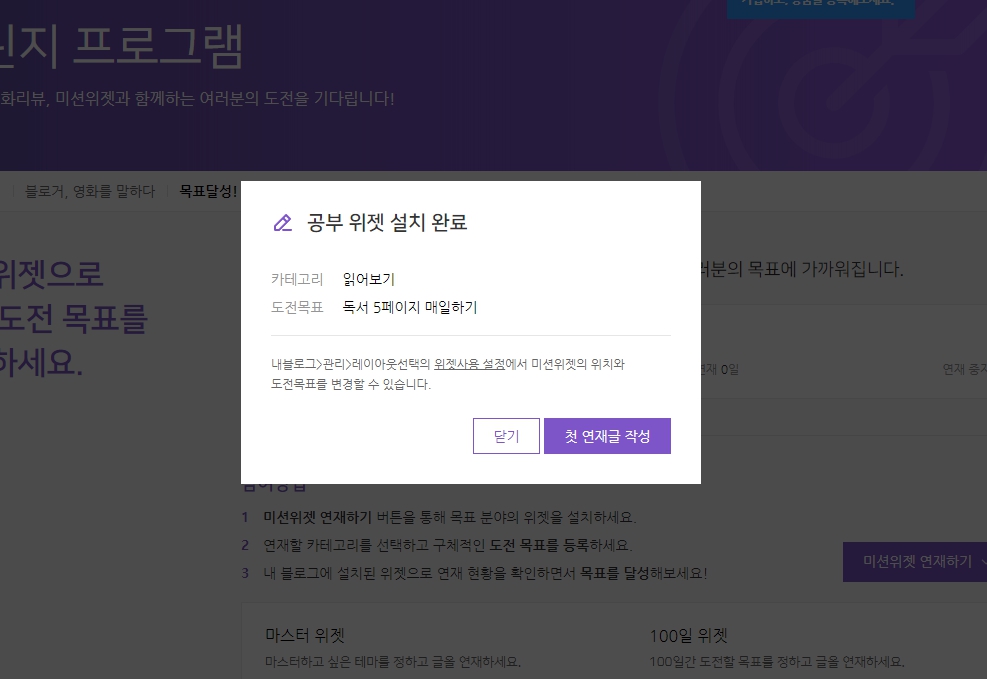The width and height of the screenshot is (987, 679).
Task: Click the 첫 연재글 작성 button
Action: [x=607, y=436]
